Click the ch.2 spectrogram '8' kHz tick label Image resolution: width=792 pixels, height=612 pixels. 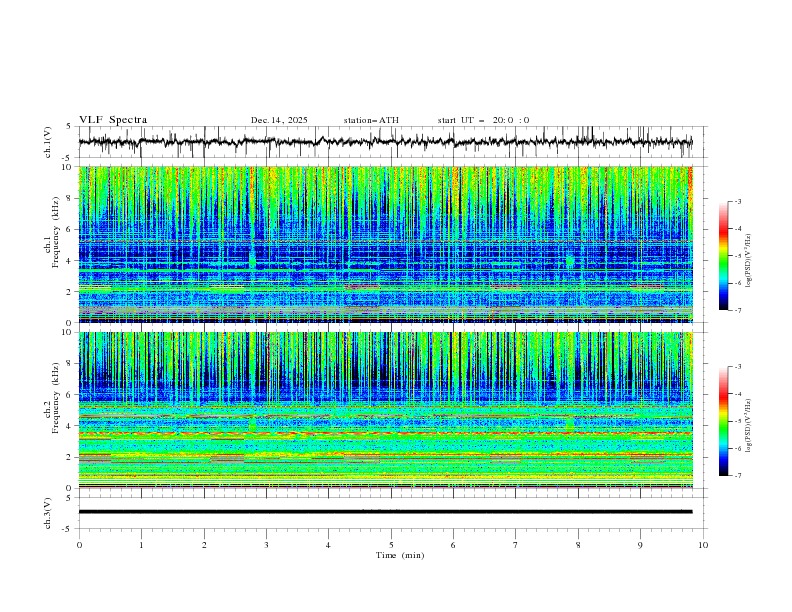tap(70, 364)
